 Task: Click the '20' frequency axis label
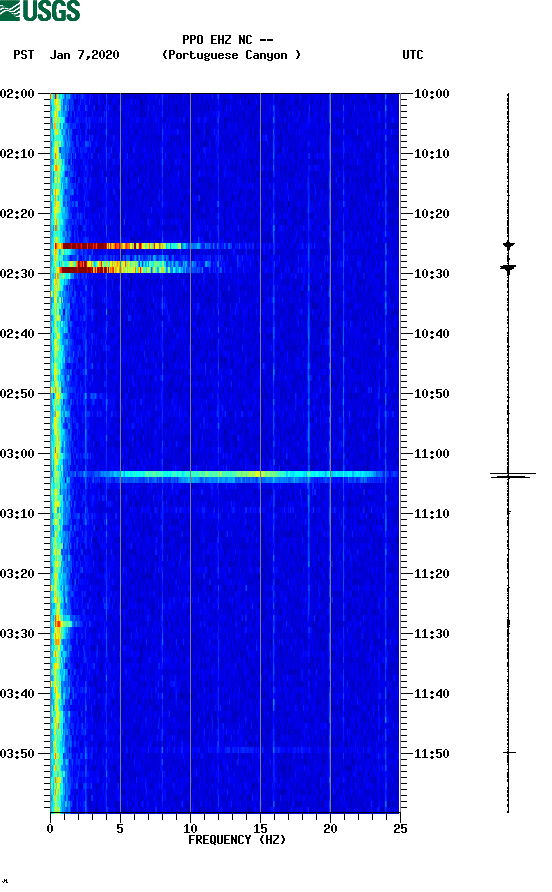click(330, 828)
